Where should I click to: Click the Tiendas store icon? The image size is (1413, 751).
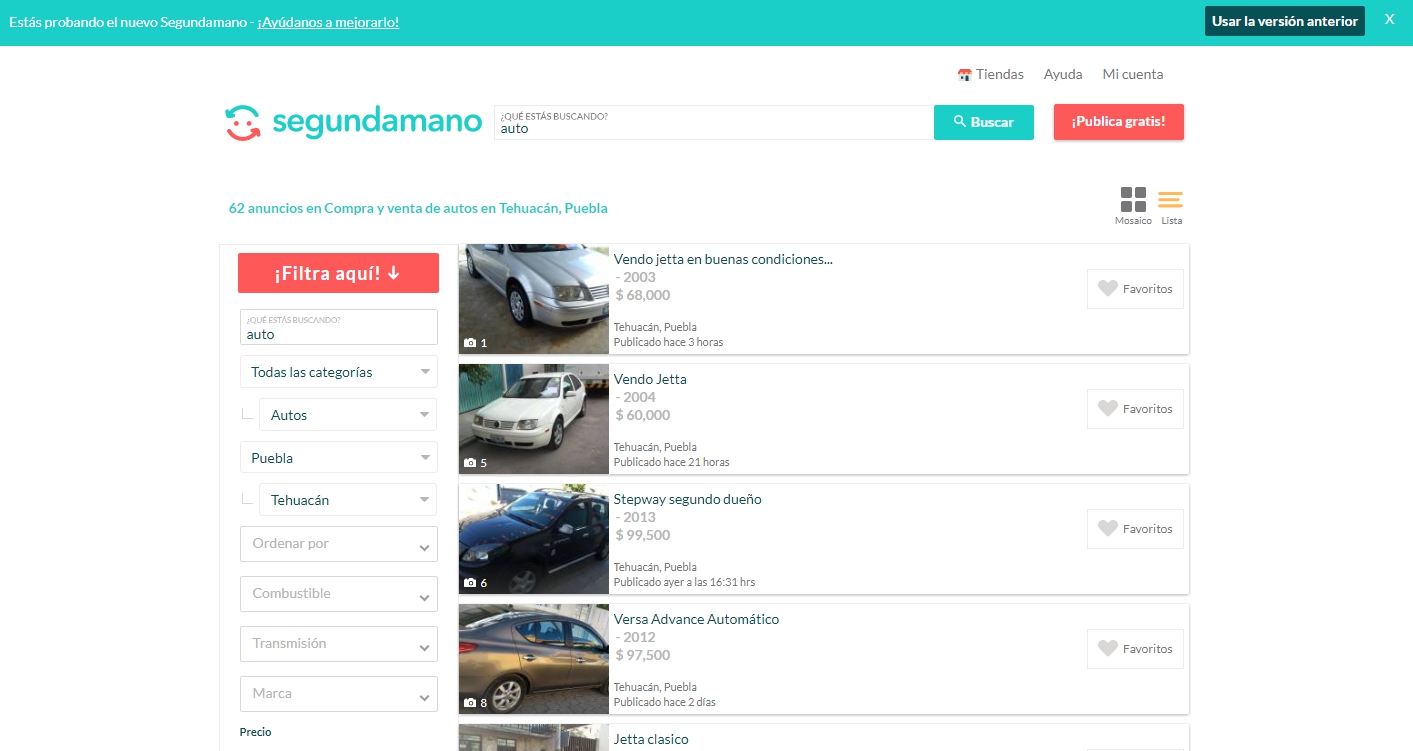pos(965,75)
